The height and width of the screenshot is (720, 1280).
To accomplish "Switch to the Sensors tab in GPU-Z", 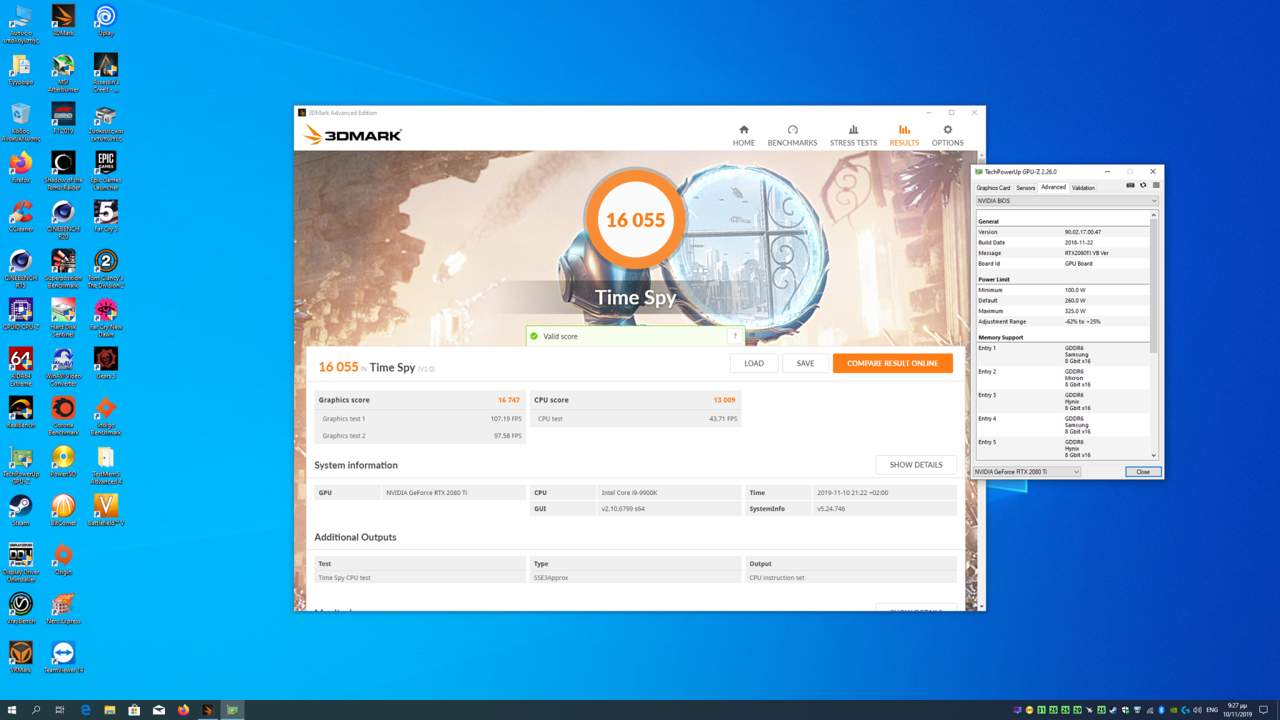I will [x=1026, y=188].
